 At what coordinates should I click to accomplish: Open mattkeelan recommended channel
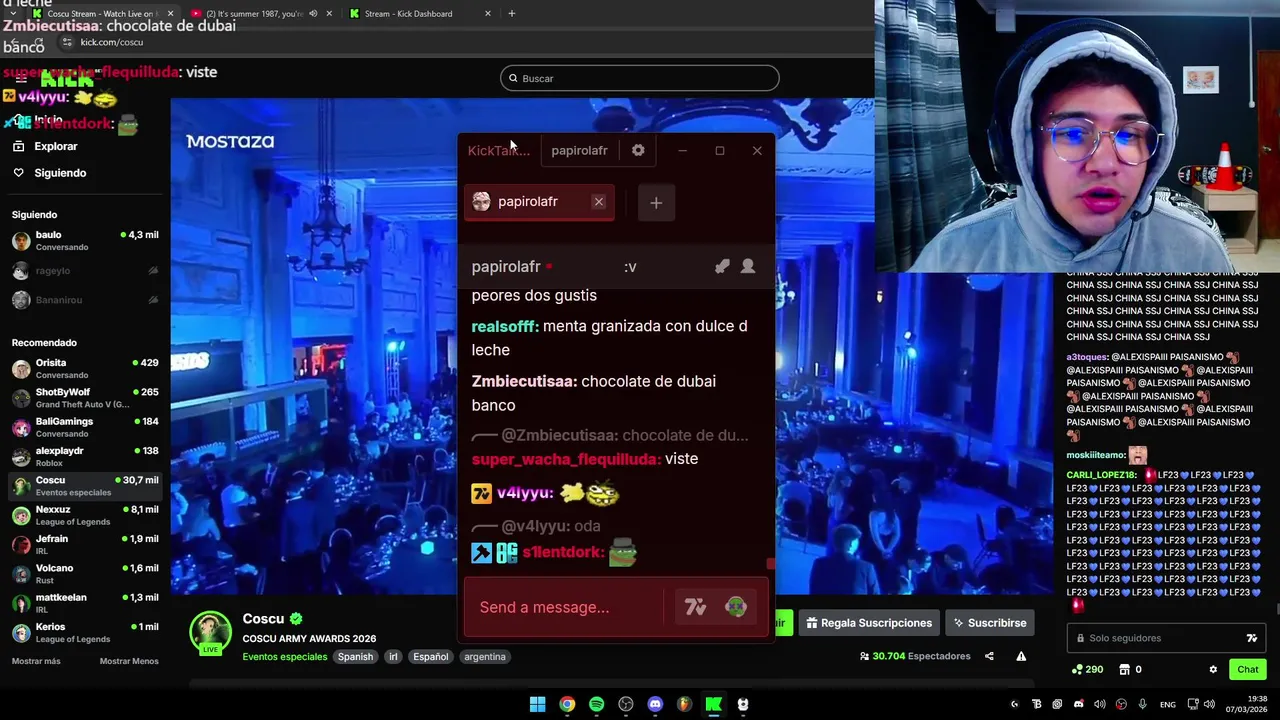pyautogui.click(x=85, y=603)
